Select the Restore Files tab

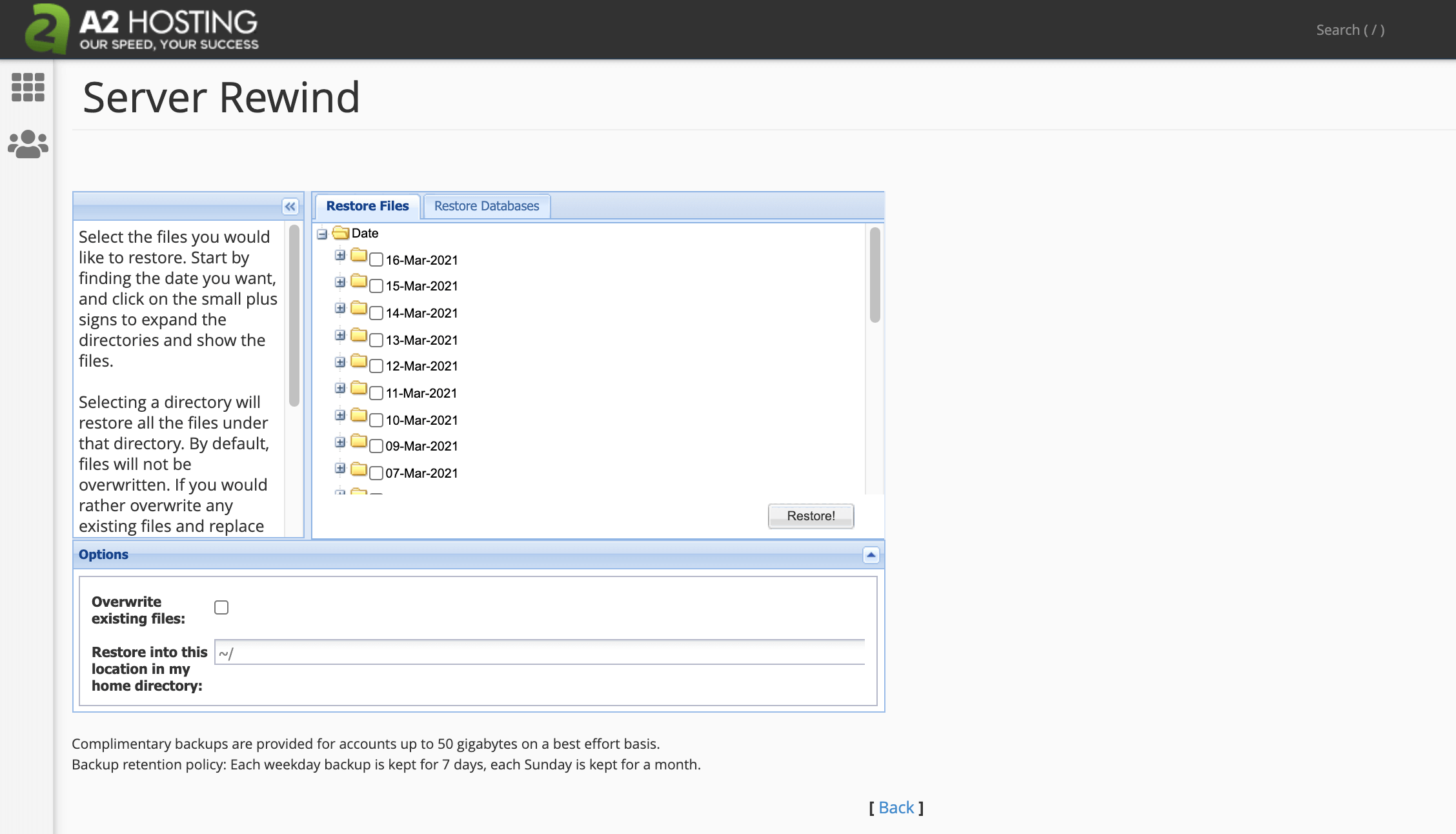coord(367,206)
